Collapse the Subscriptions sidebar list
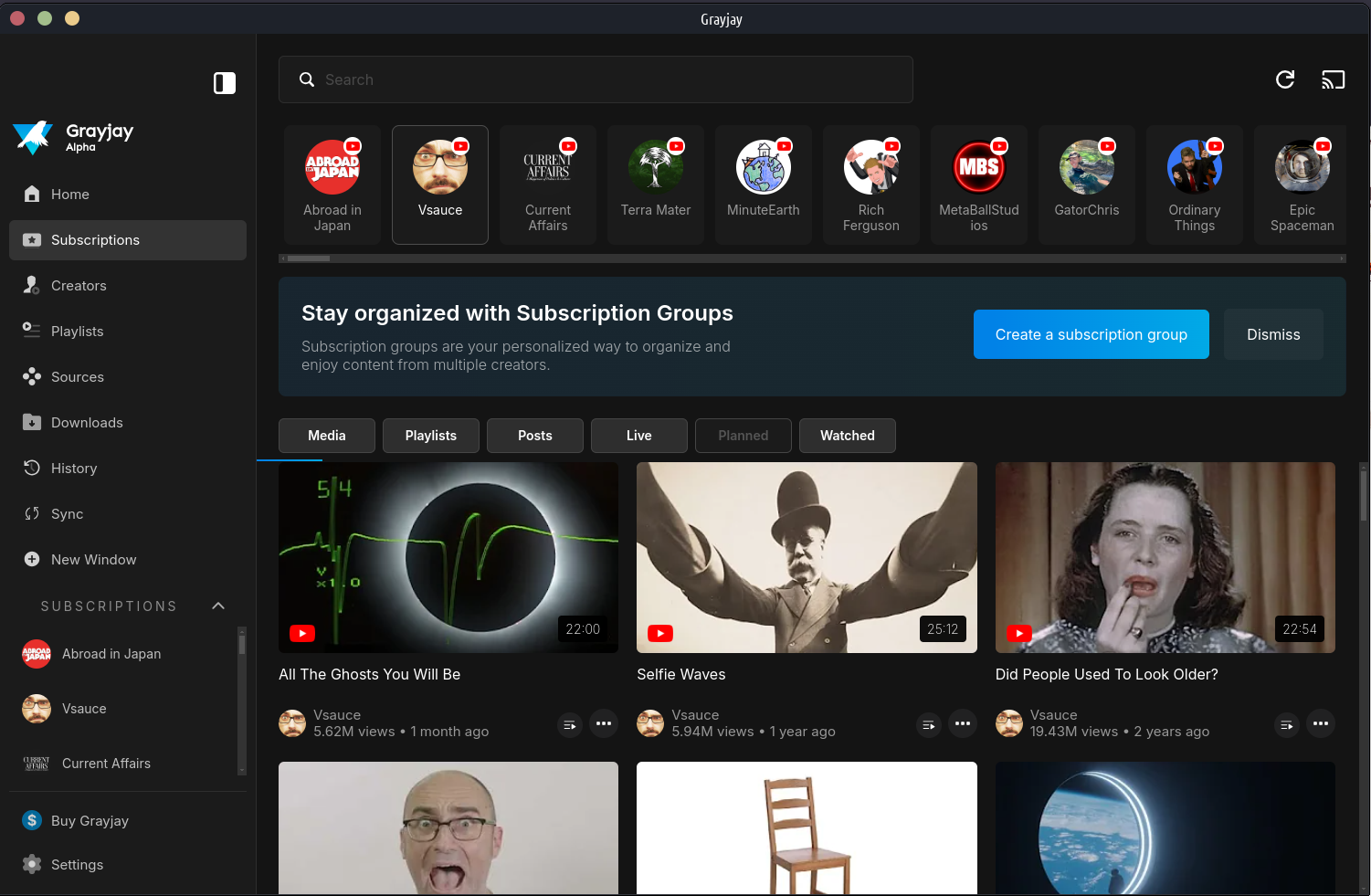The image size is (1371, 896). pyautogui.click(x=218, y=606)
